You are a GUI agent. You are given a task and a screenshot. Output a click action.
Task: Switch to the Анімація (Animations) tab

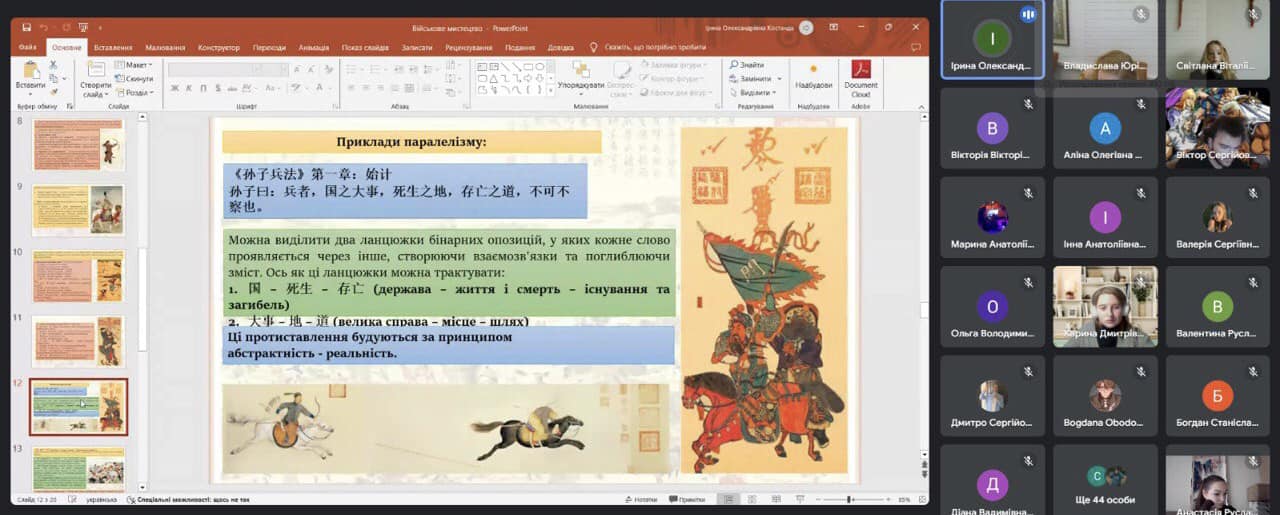click(313, 47)
